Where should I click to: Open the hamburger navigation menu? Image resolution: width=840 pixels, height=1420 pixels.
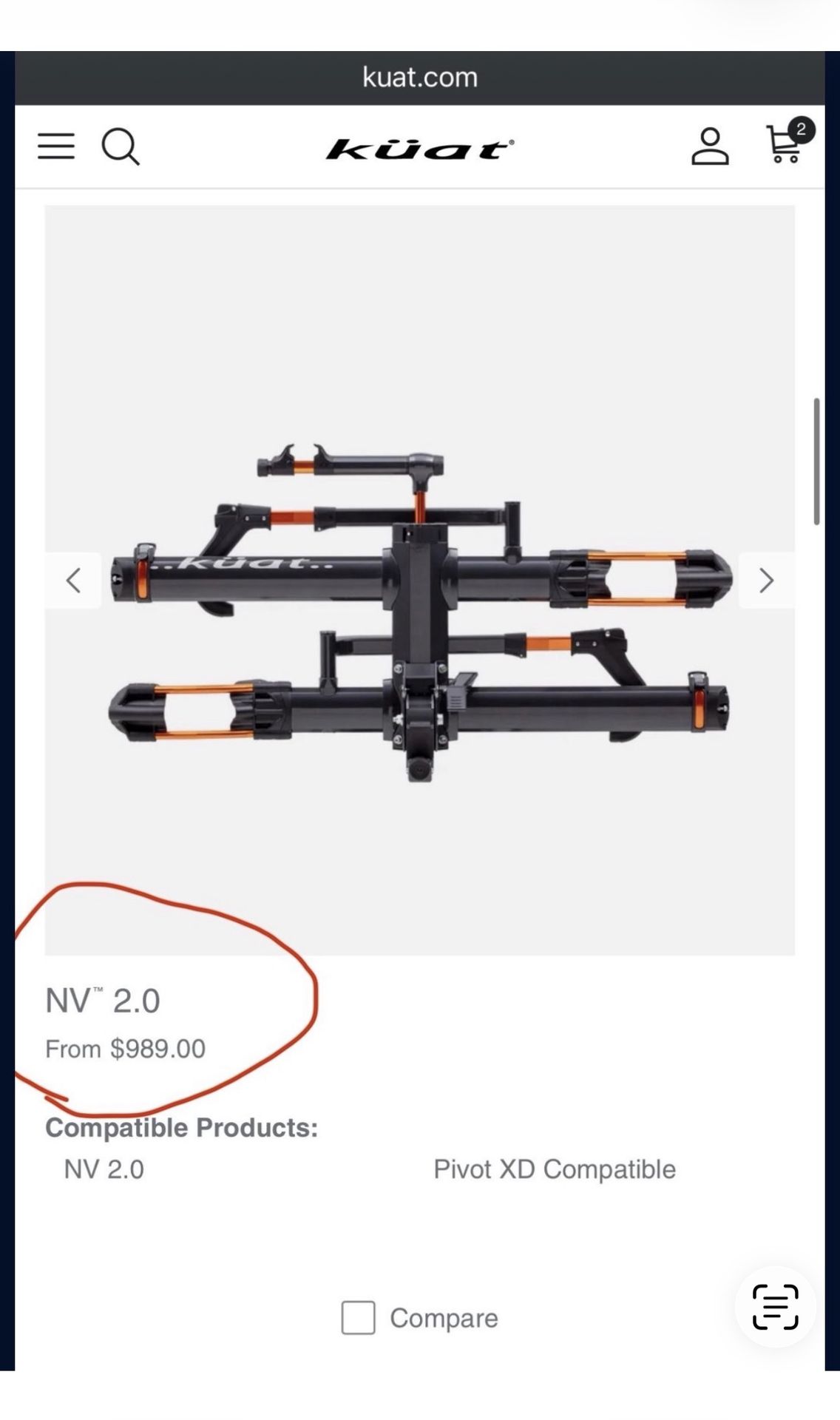56,146
